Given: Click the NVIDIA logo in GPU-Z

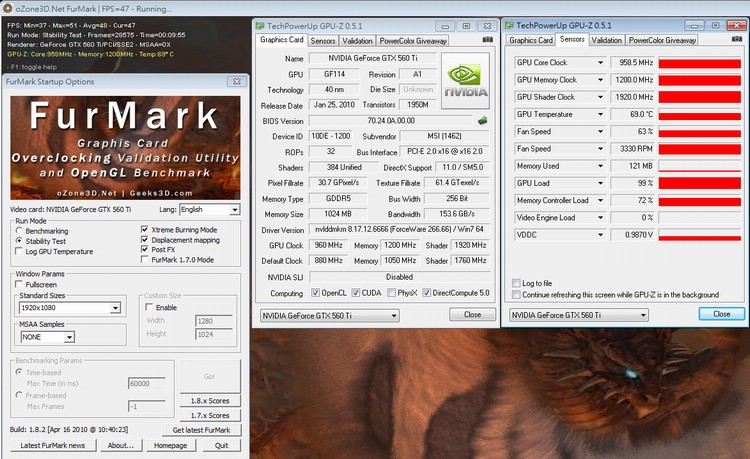Looking at the screenshot, I should click(x=465, y=81).
